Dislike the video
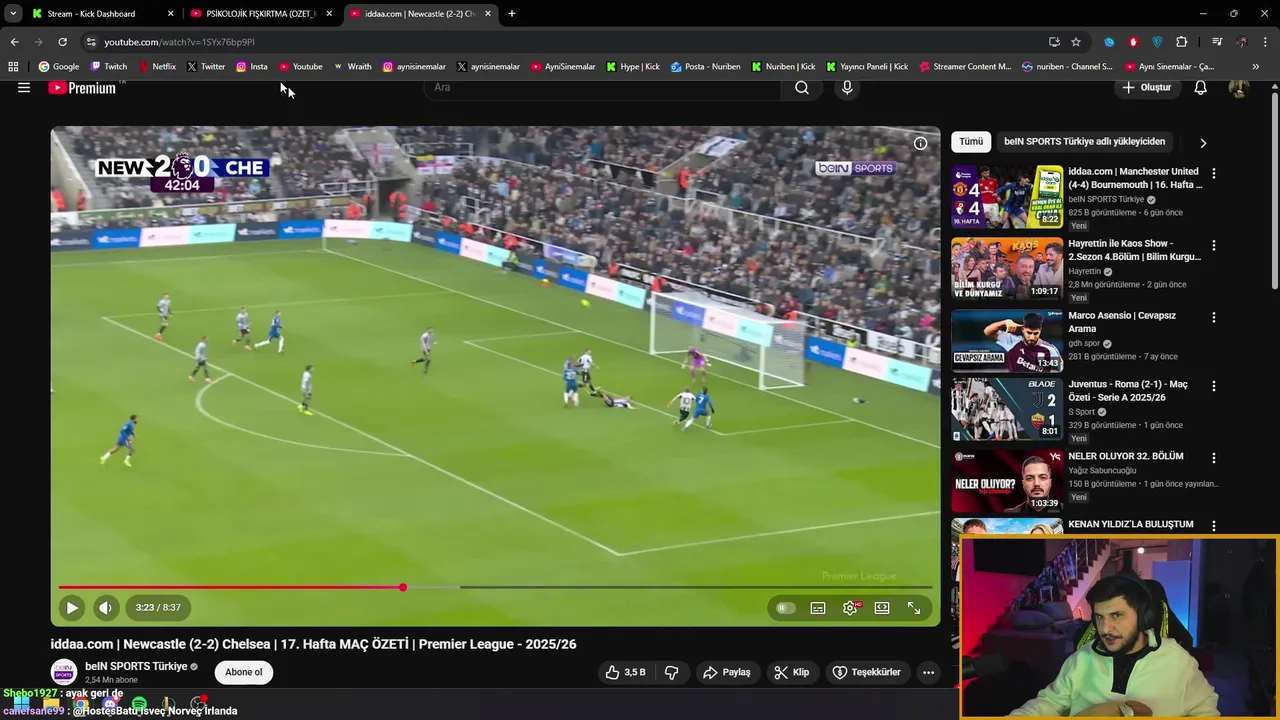This screenshot has width=1280, height=720. coord(672,672)
